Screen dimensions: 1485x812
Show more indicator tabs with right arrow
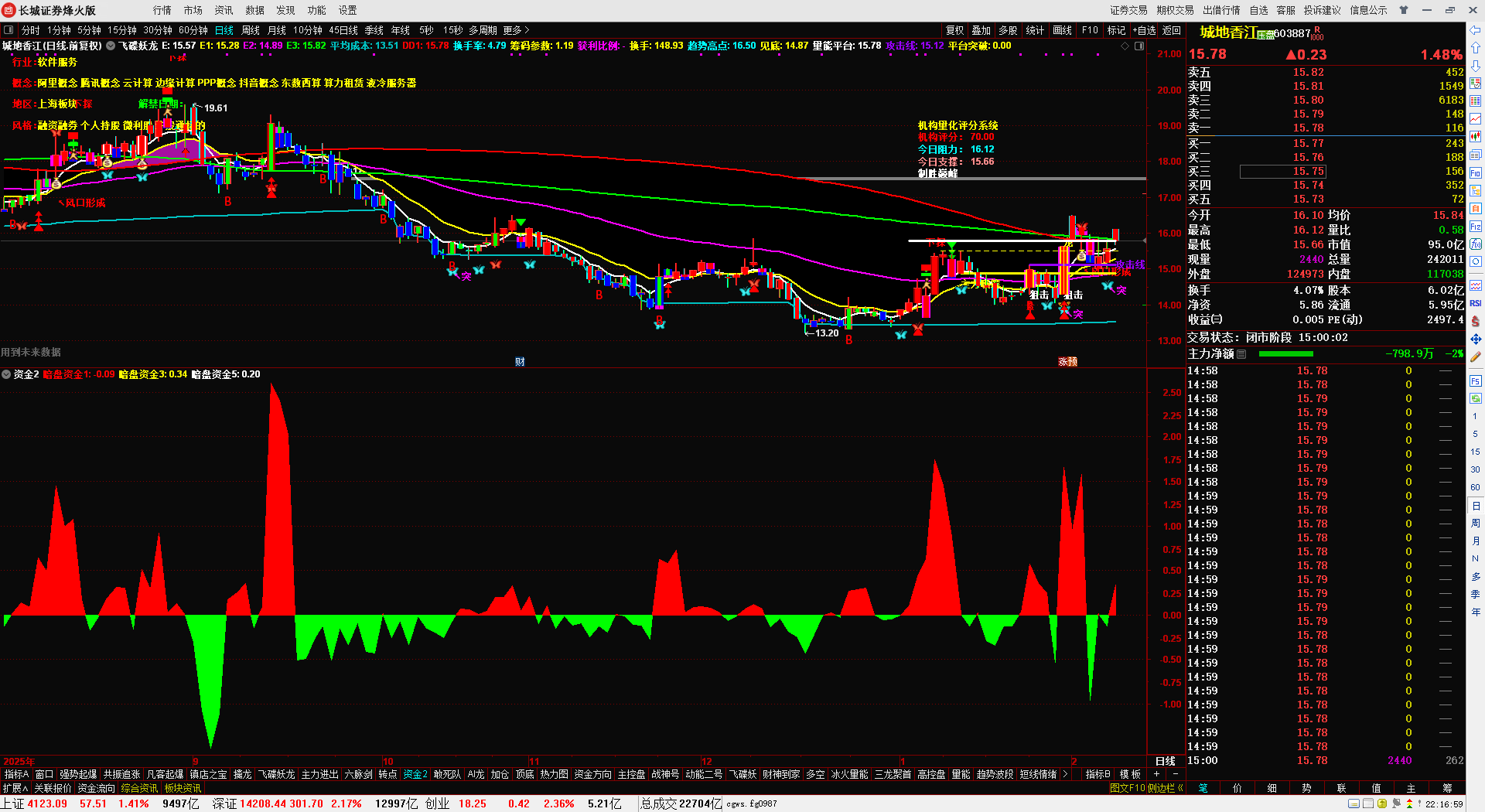pos(1066,774)
